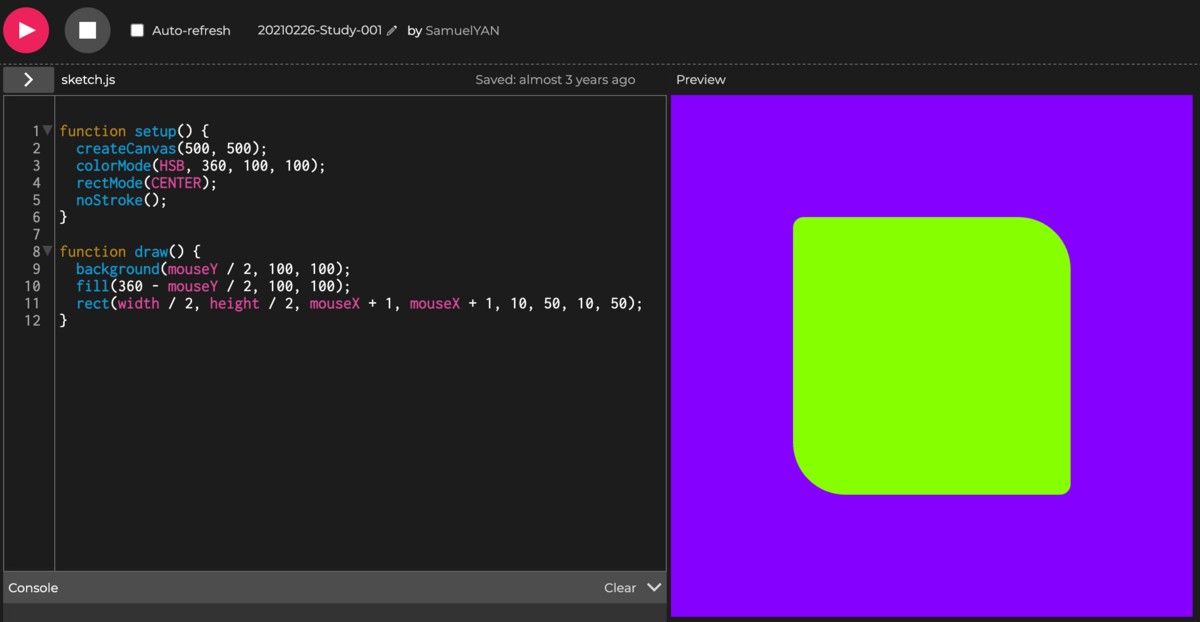Click the sketch title 20210226-Study-001
This screenshot has width=1200, height=622.
(320, 30)
